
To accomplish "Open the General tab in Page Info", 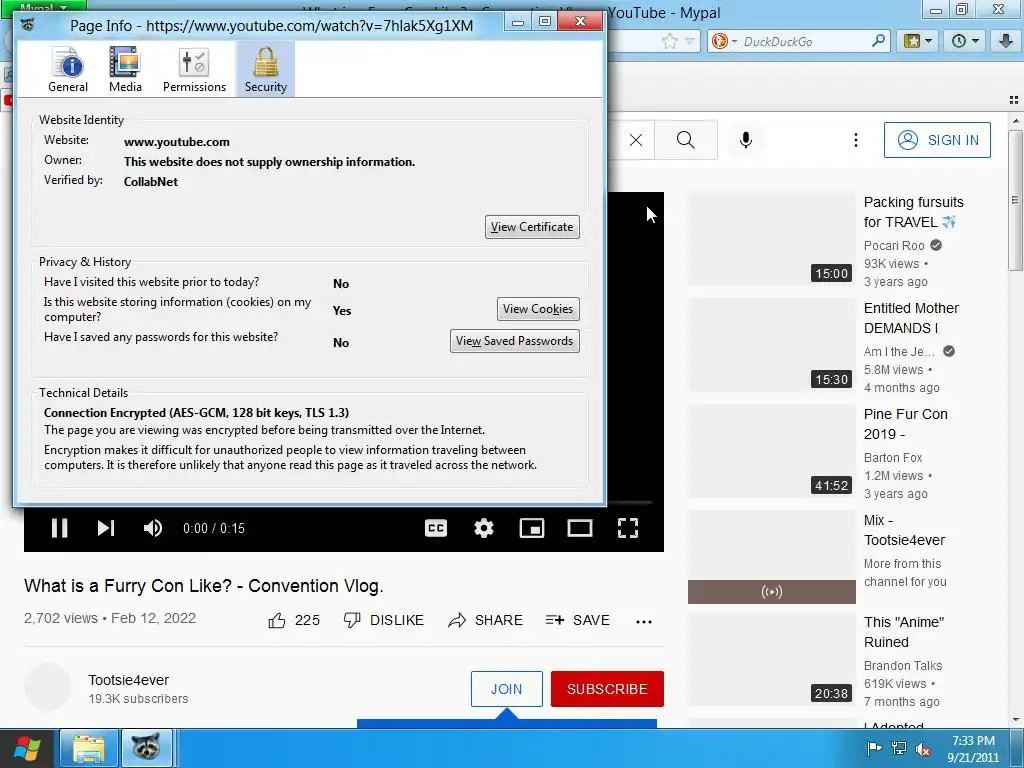I will point(68,70).
